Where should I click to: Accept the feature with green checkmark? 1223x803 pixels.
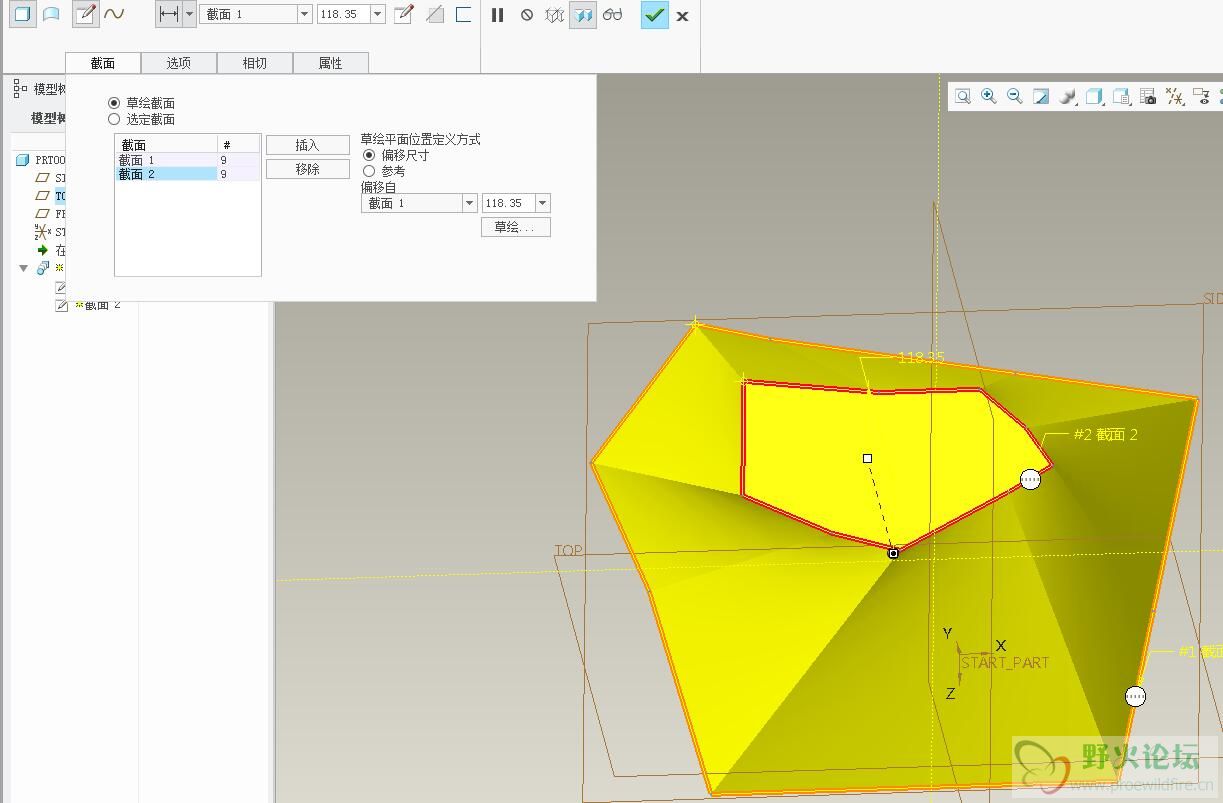coord(654,15)
